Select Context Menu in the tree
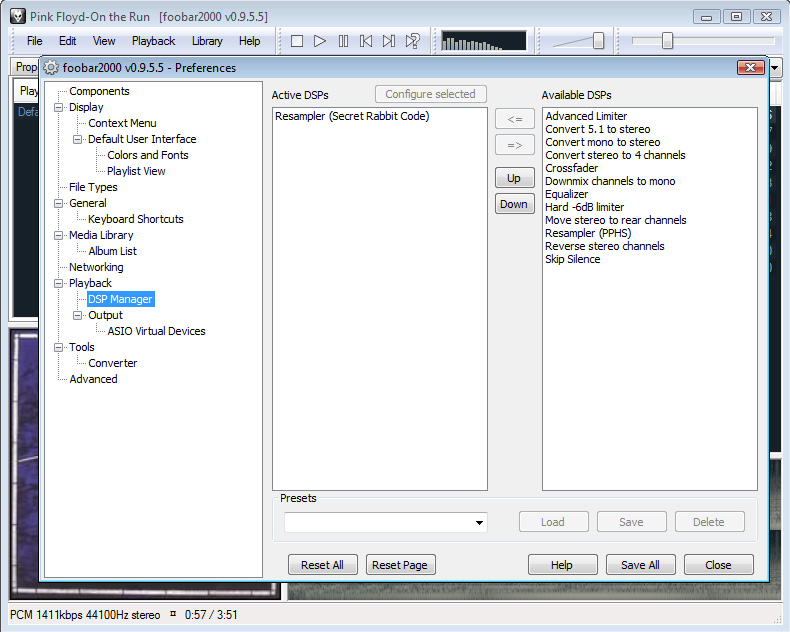The image size is (790, 632). [x=122, y=123]
